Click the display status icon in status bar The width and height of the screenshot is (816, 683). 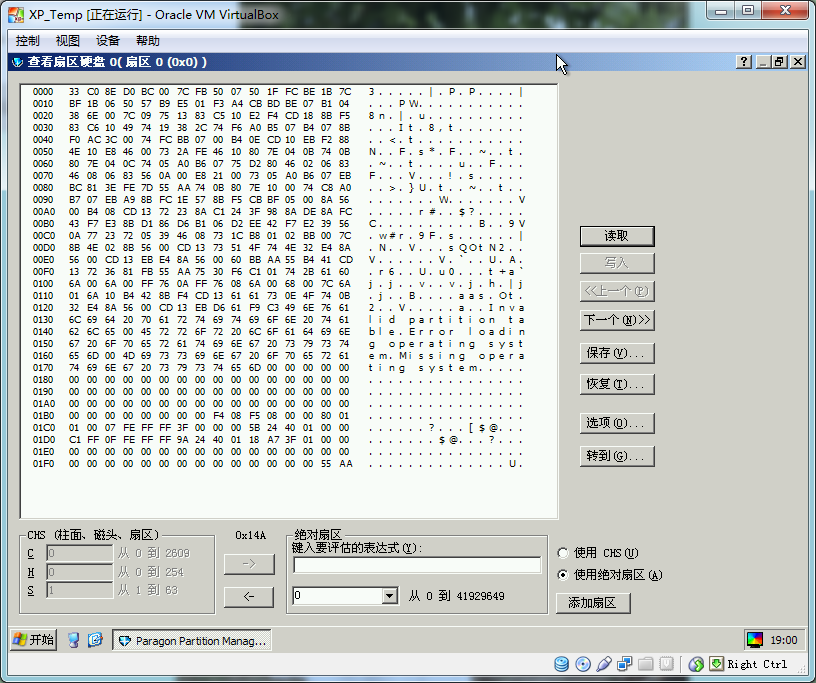point(667,664)
